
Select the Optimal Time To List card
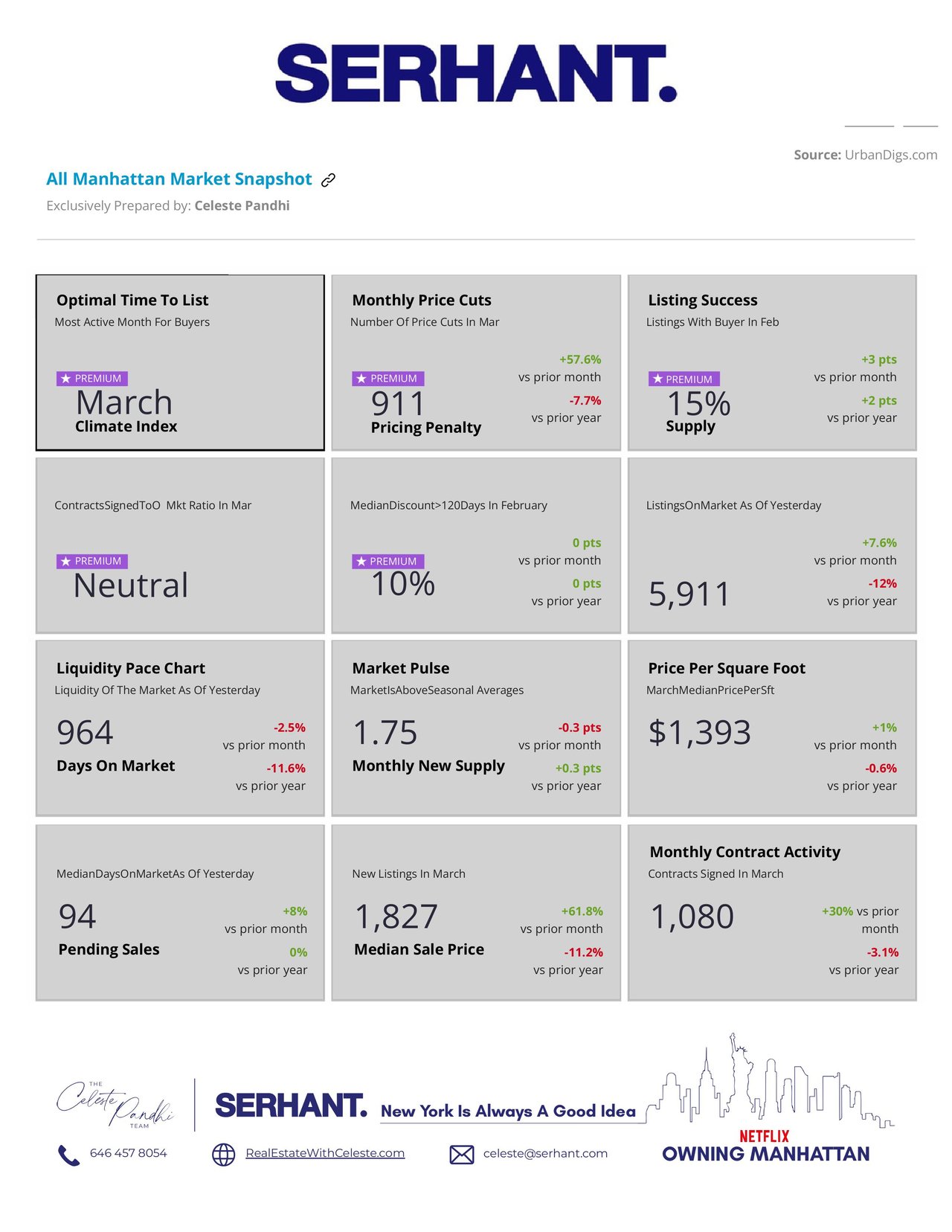point(180,362)
